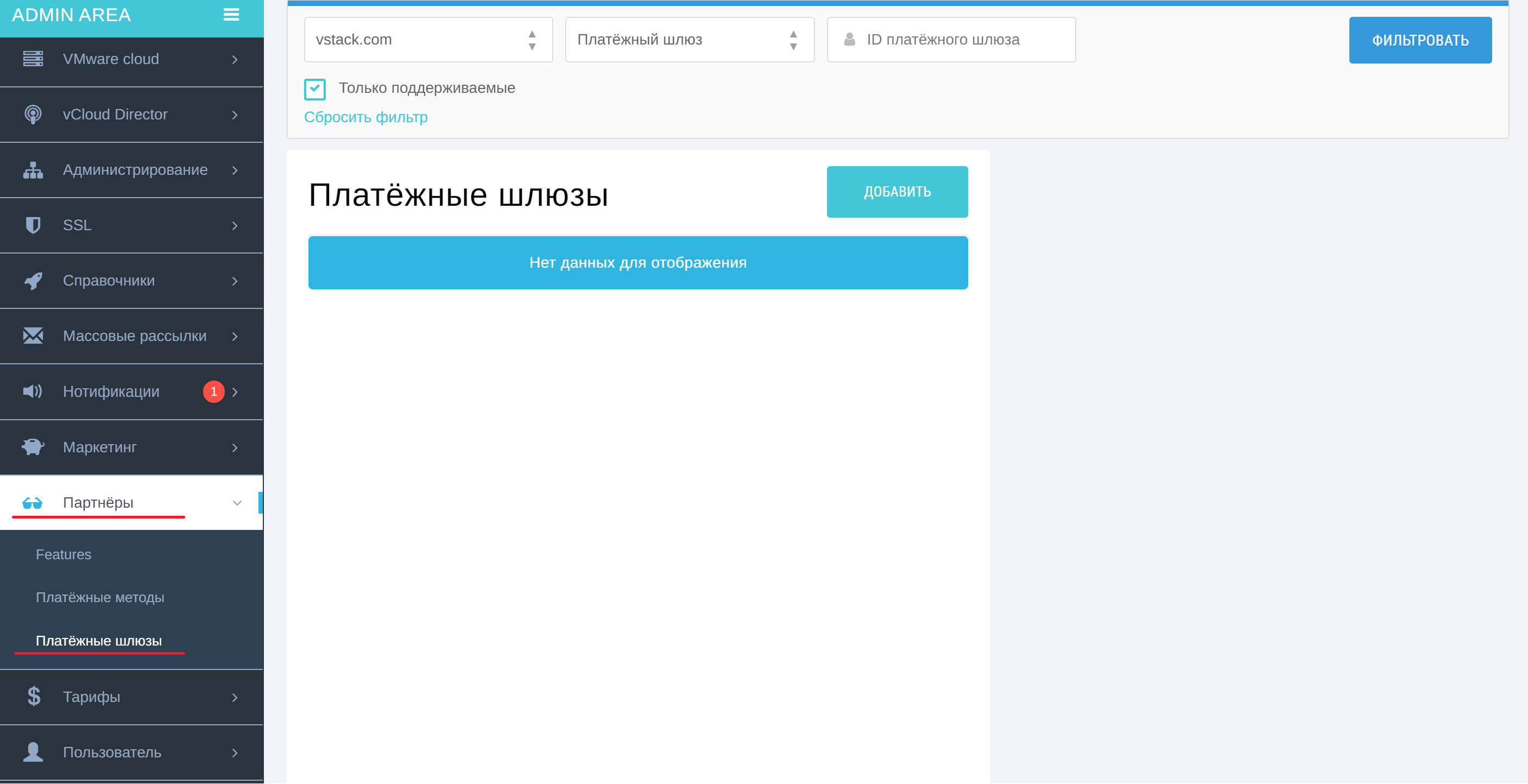Select Платёжные шлюзы submenu item
This screenshot has height=784, width=1528.
(x=98, y=641)
